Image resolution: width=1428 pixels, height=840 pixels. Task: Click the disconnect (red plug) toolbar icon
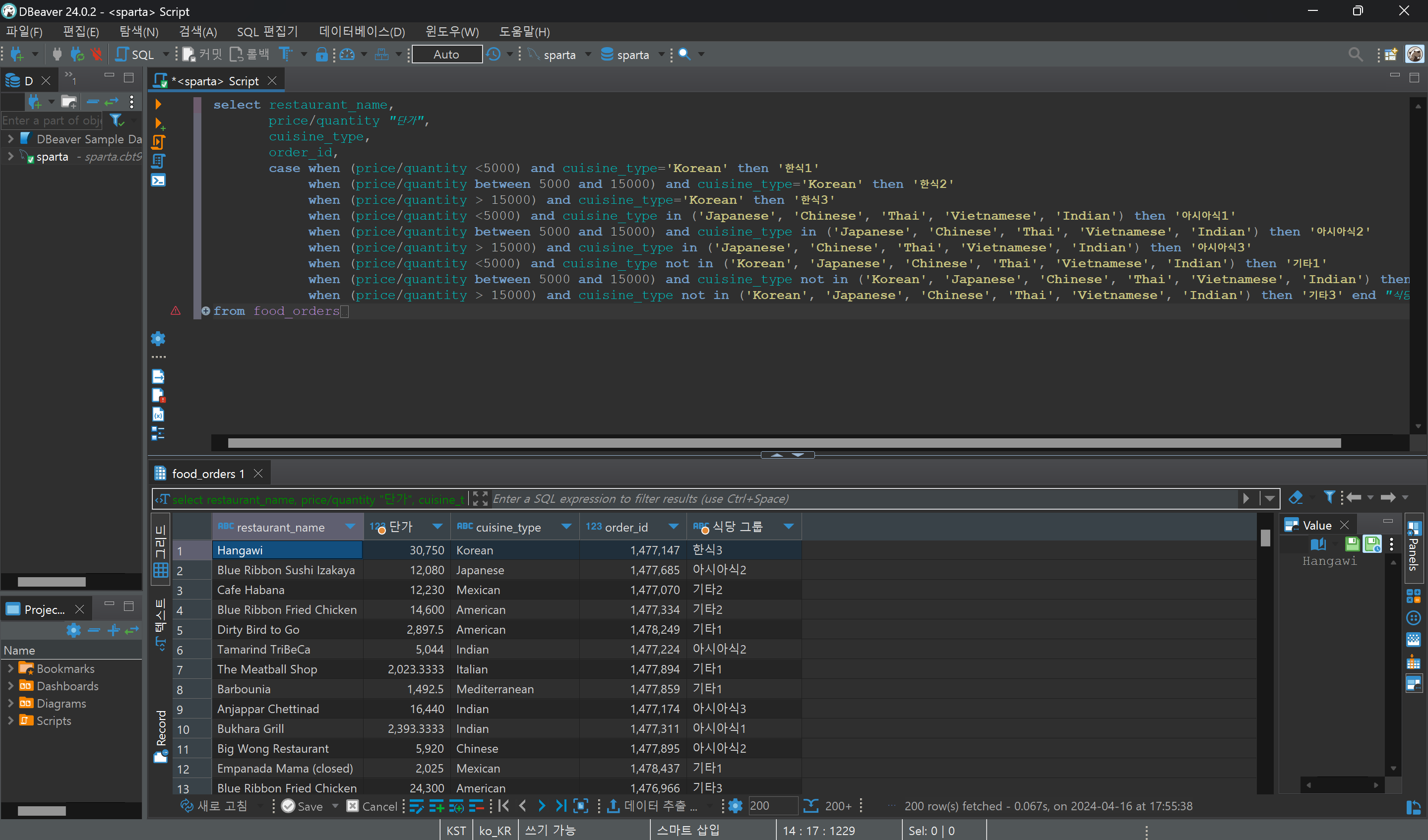tap(96, 55)
